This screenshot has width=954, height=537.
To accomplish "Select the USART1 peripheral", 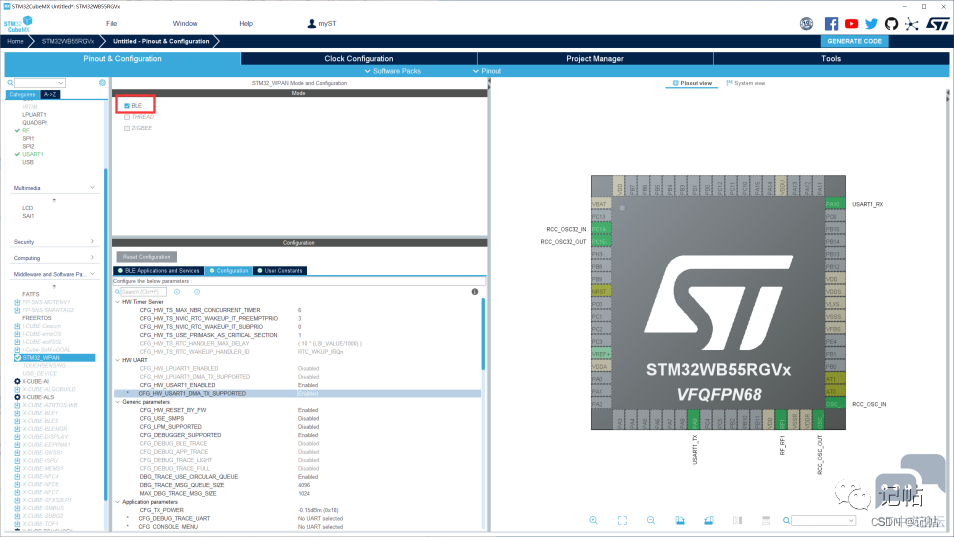I will pyautogui.click(x=33, y=154).
